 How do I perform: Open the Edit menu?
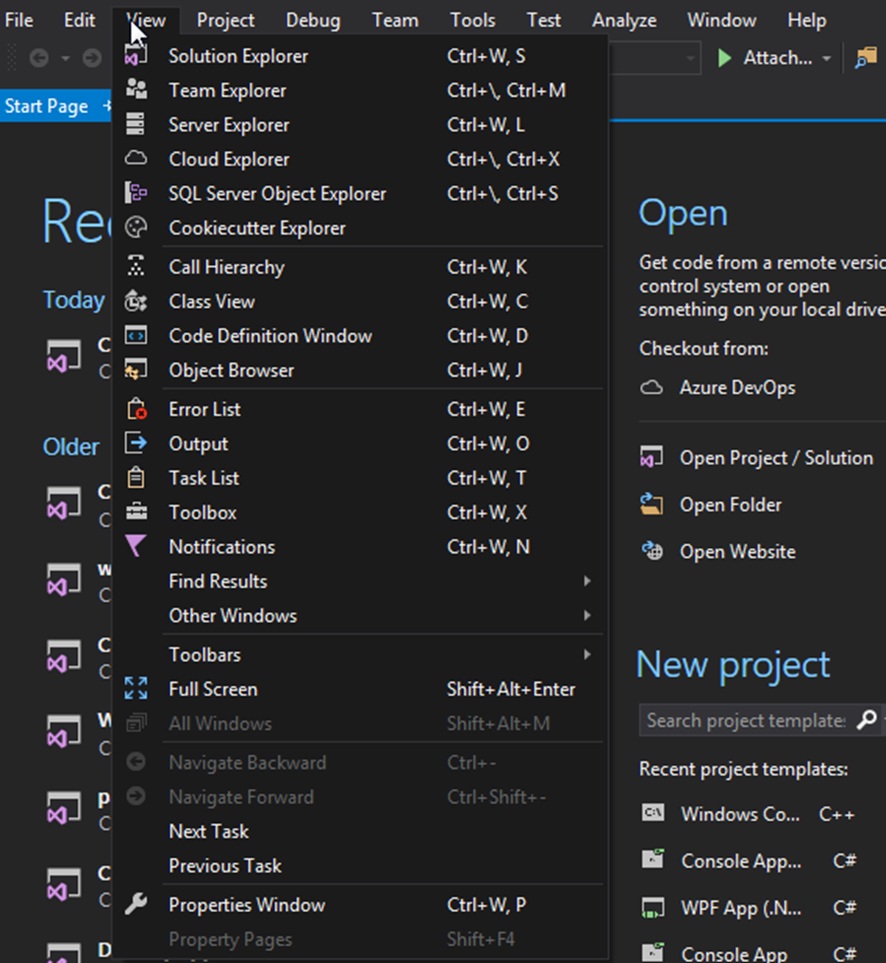(x=80, y=20)
